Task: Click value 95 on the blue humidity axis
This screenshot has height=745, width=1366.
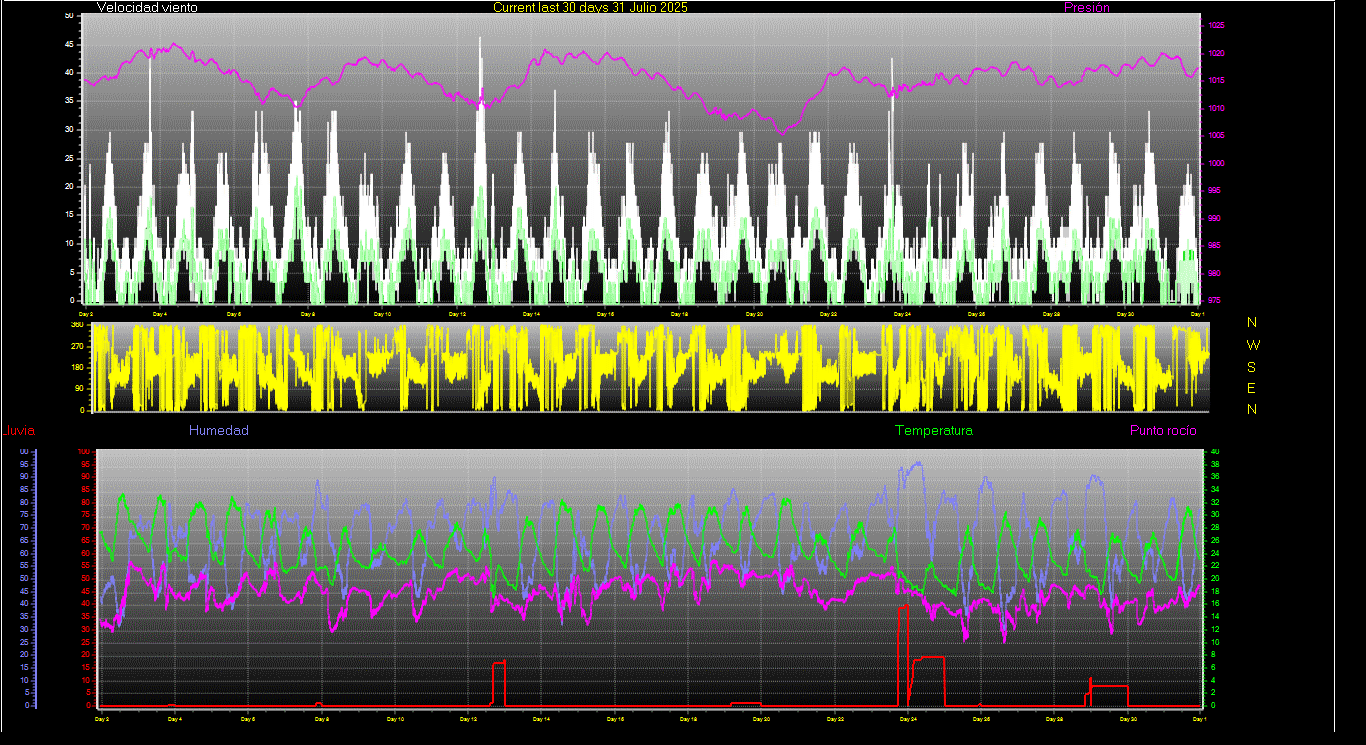Action: (x=25, y=465)
